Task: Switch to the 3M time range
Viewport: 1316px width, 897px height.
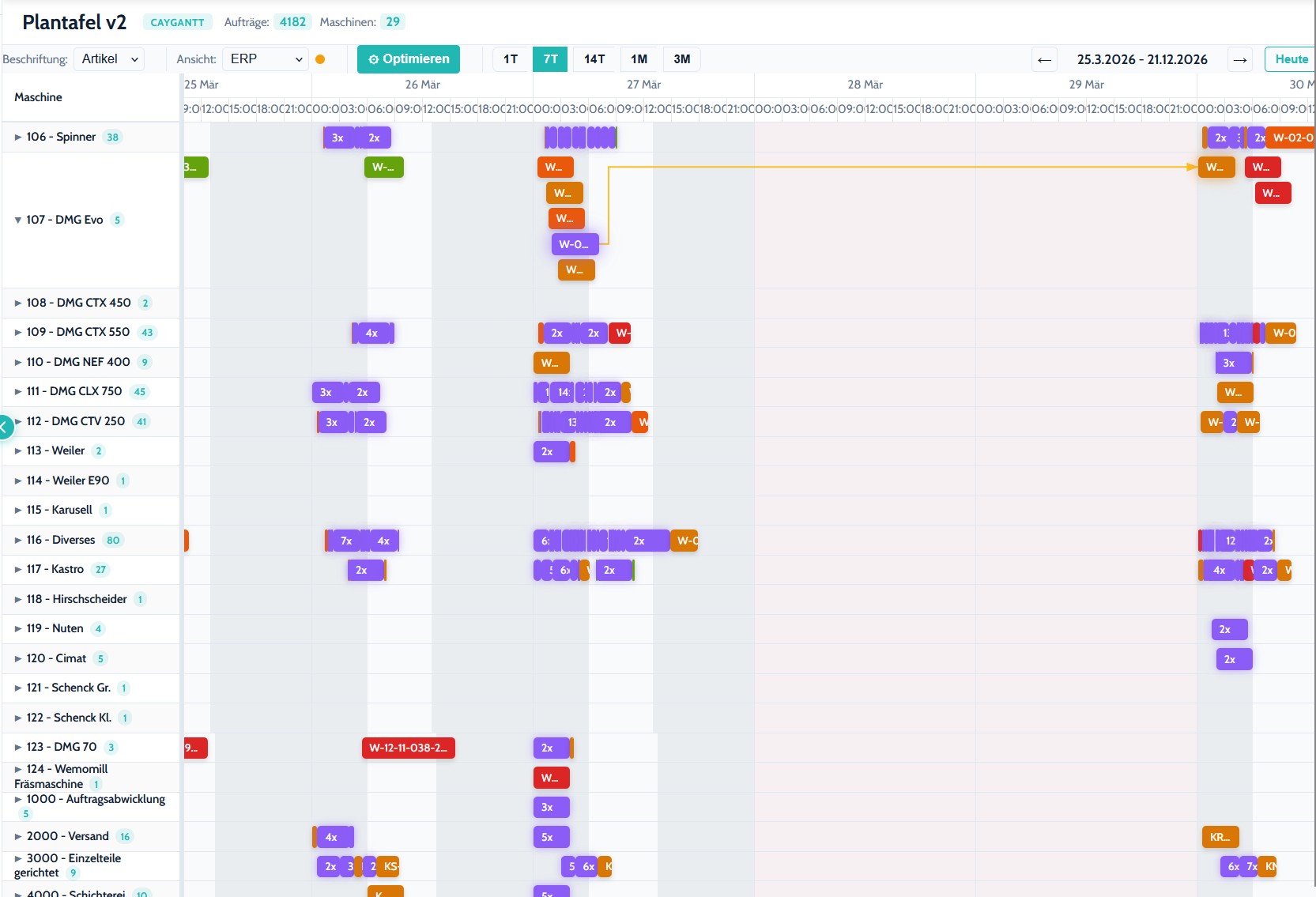Action: [682, 59]
